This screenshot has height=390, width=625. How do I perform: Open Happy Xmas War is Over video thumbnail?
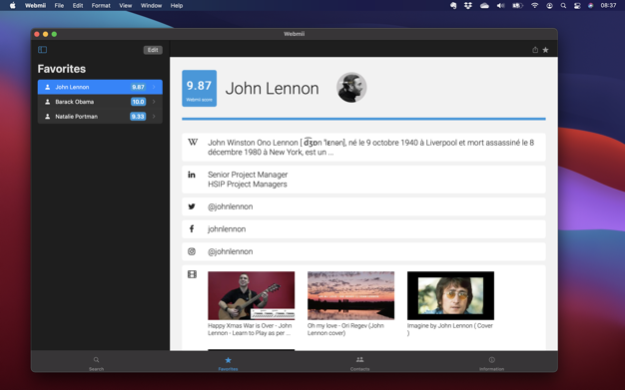(x=251, y=295)
